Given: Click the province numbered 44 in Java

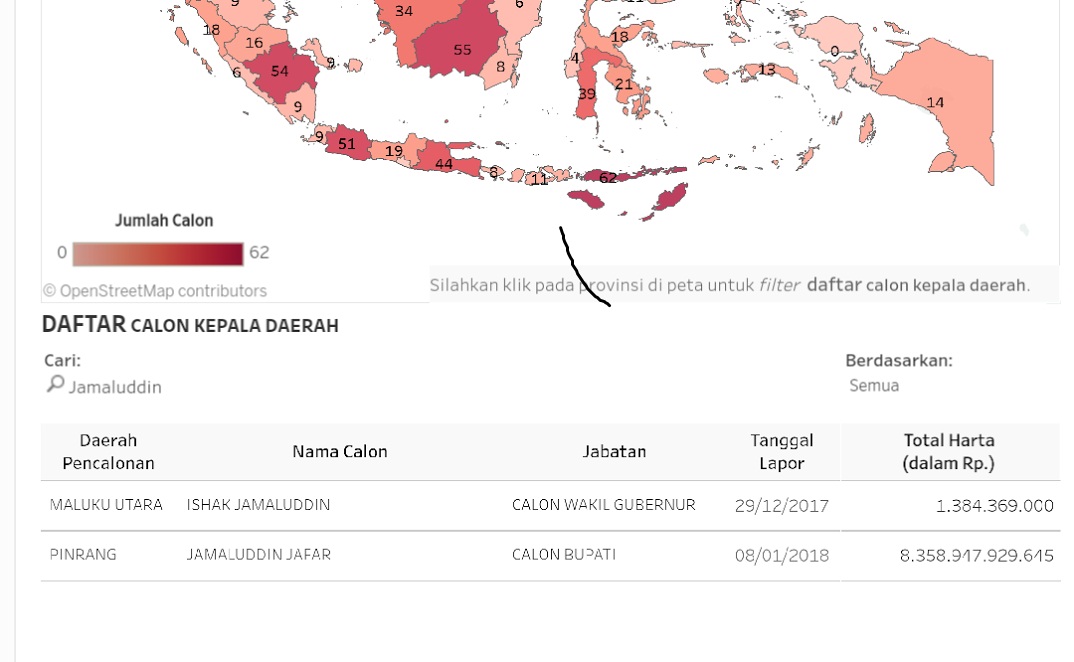Looking at the screenshot, I should click(443, 162).
